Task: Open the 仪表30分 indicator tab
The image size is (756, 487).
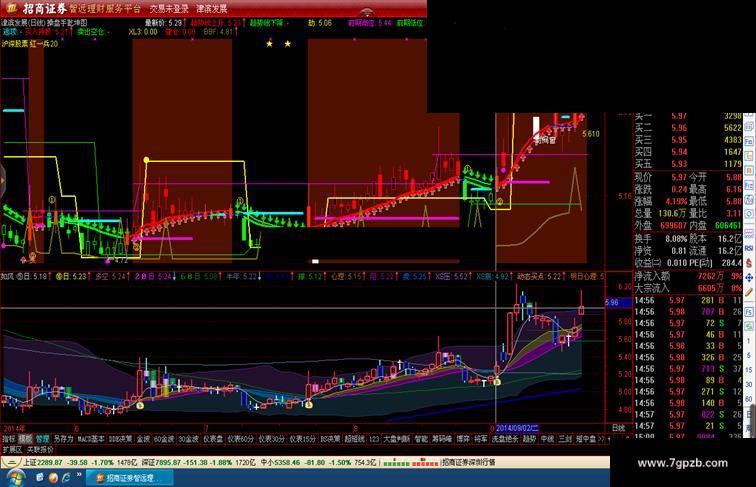Action: [271, 439]
